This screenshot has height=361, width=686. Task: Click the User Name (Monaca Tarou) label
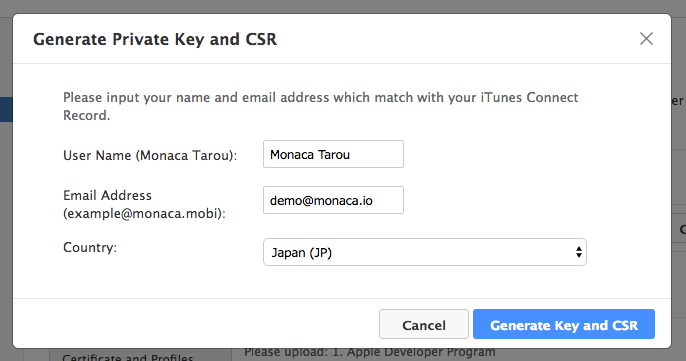pyautogui.click(x=150, y=155)
